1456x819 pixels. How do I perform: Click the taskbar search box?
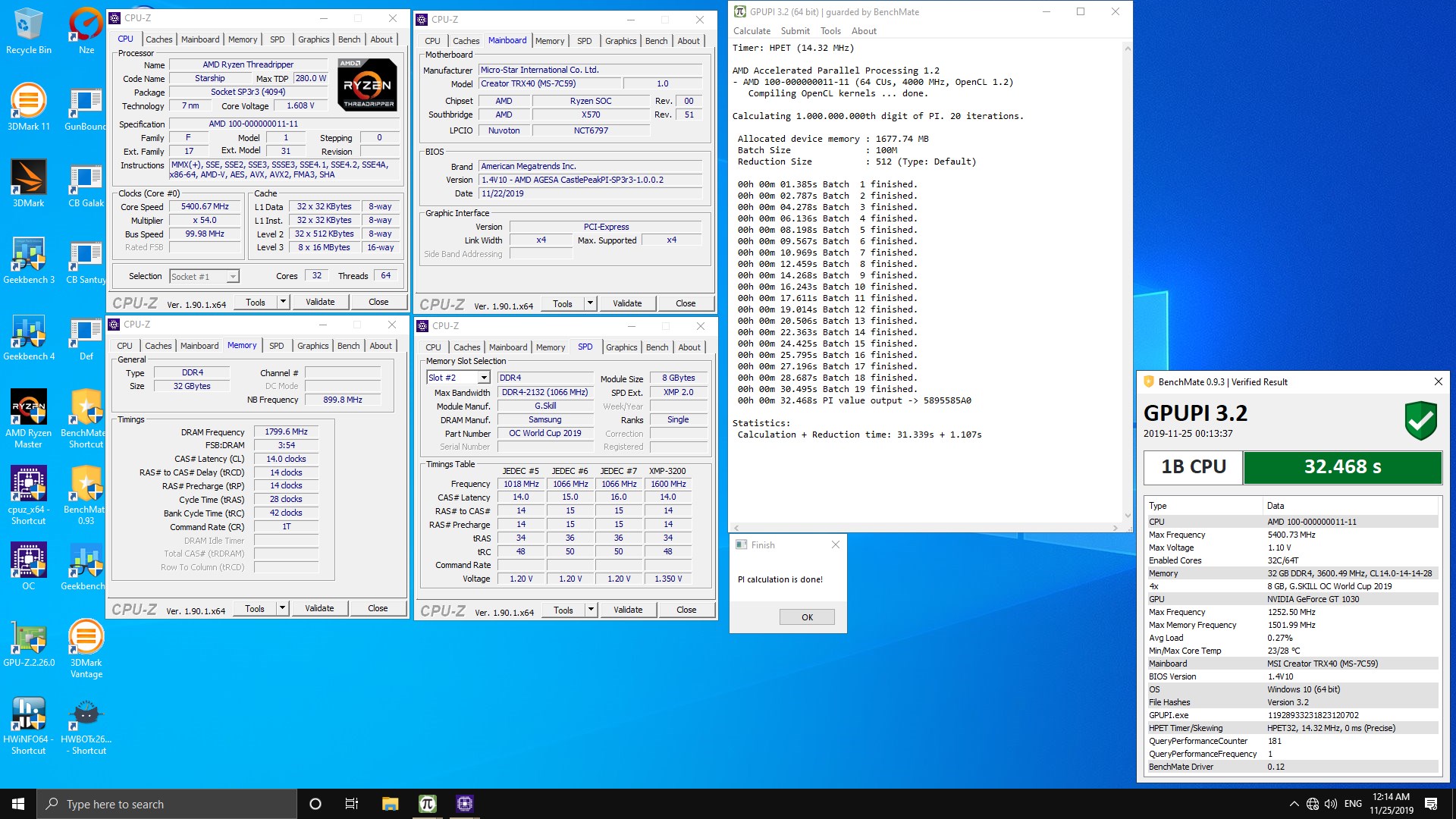click(x=167, y=804)
